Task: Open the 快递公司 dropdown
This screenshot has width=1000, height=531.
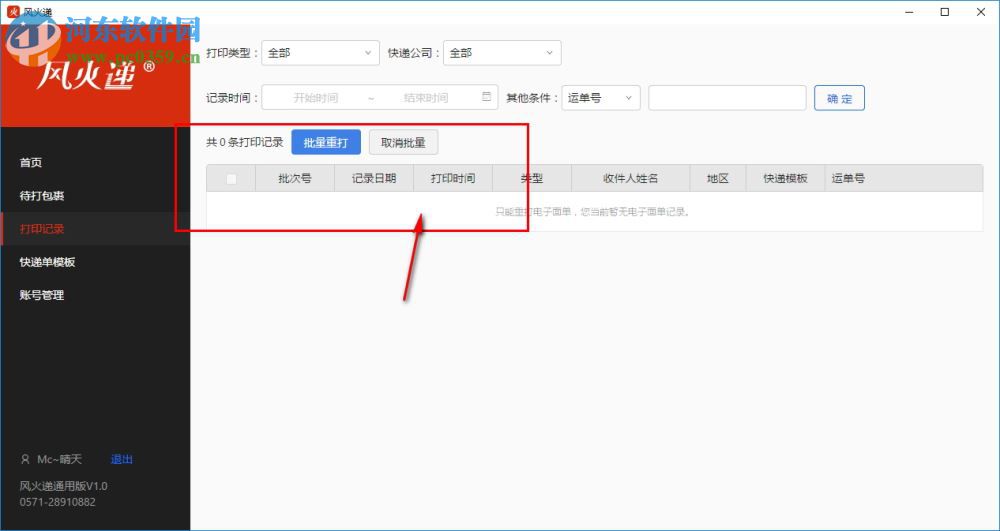Action: (x=502, y=53)
